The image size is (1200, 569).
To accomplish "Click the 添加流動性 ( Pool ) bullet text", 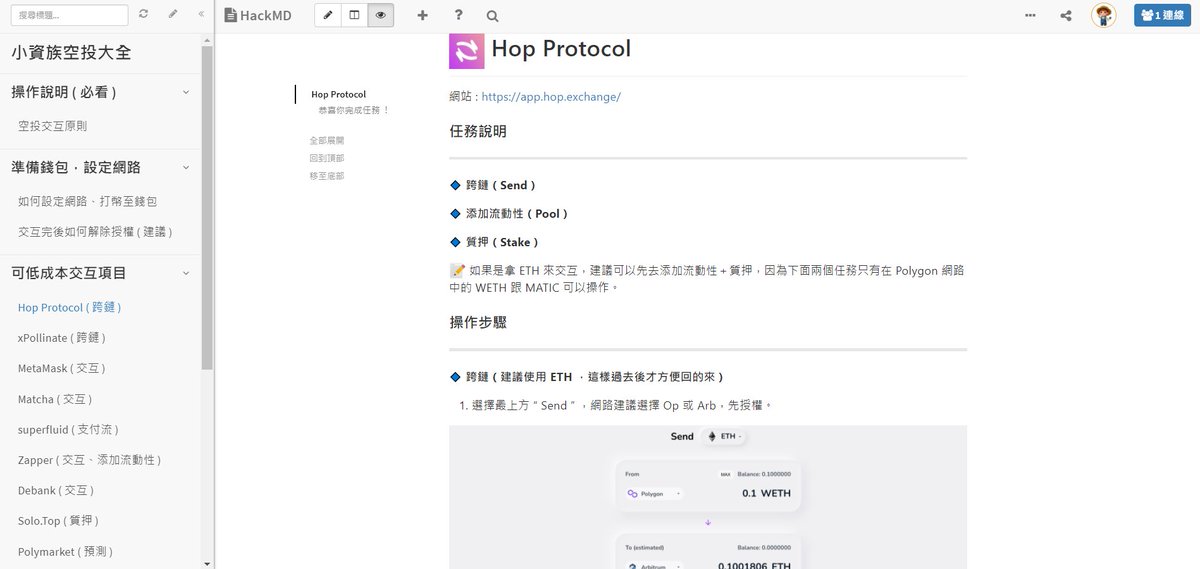I will [x=517, y=214].
